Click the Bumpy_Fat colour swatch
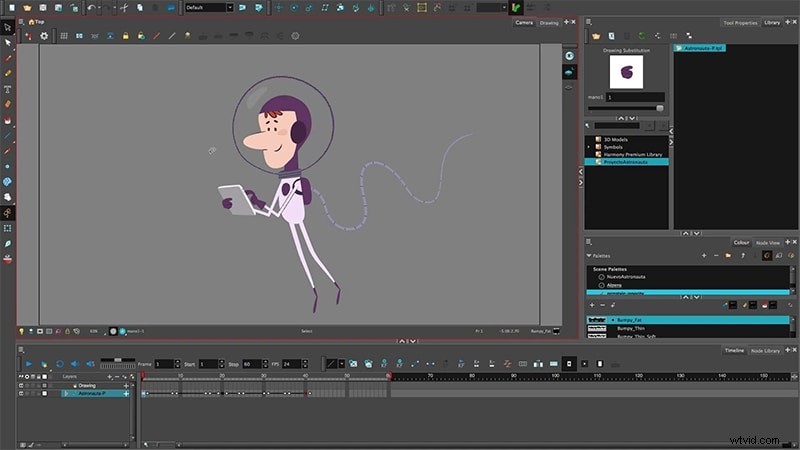The image size is (800, 450). click(x=598, y=319)
